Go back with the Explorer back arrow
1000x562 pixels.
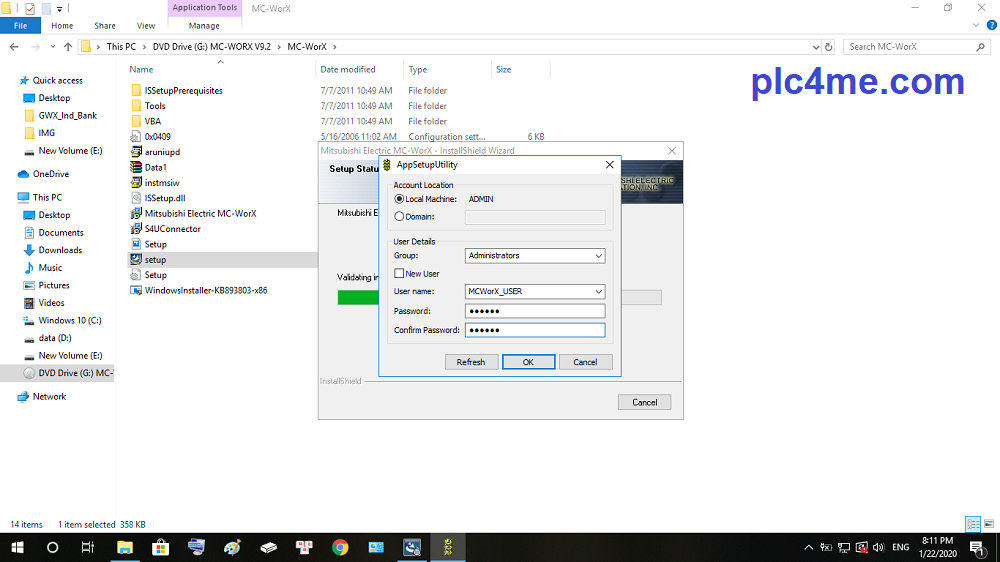pos(14,47)
